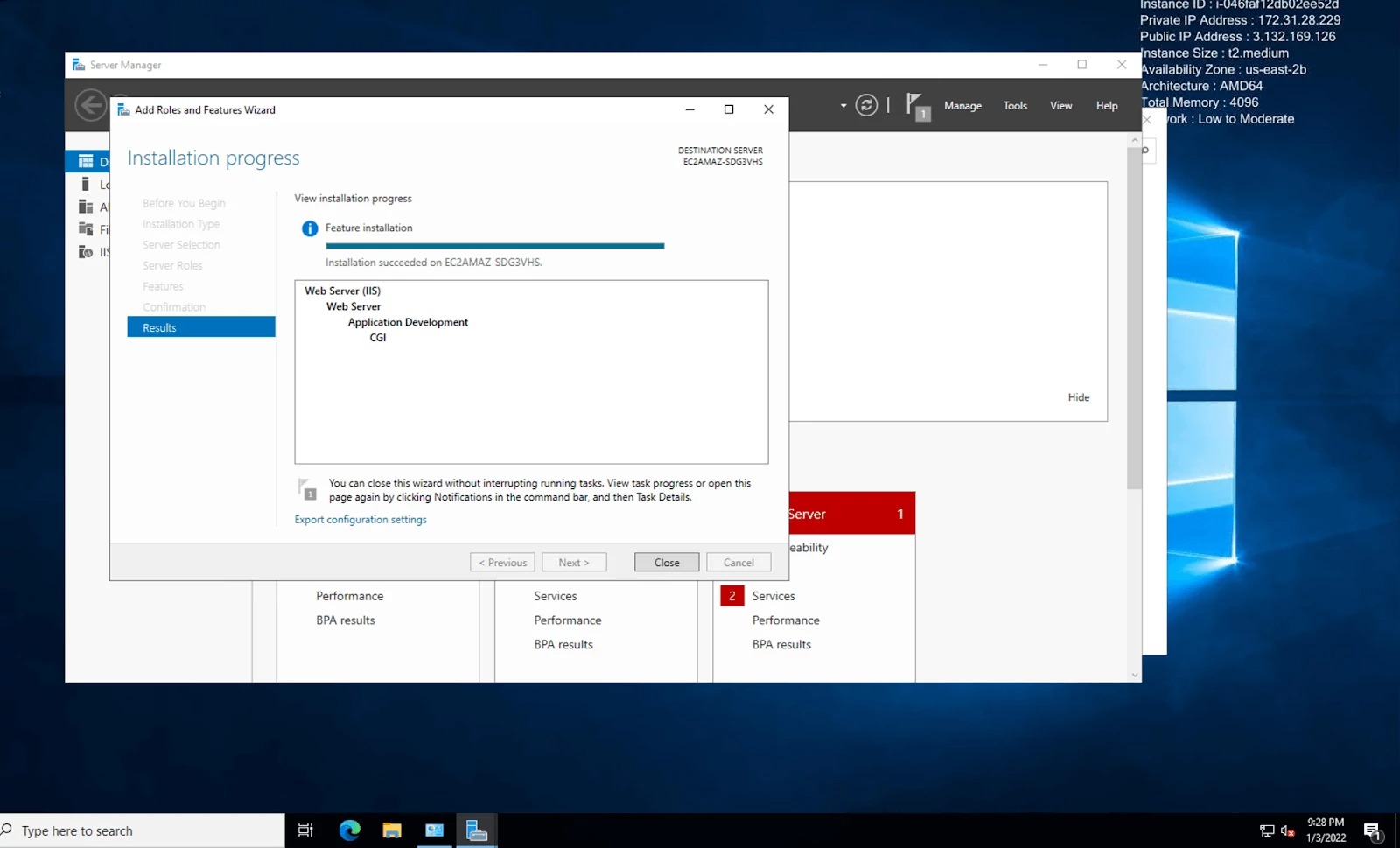Click the Confirmation step in the wizard
This screenshot has width=1400, height=848.
pyautogui.click(x=174, y=307)
